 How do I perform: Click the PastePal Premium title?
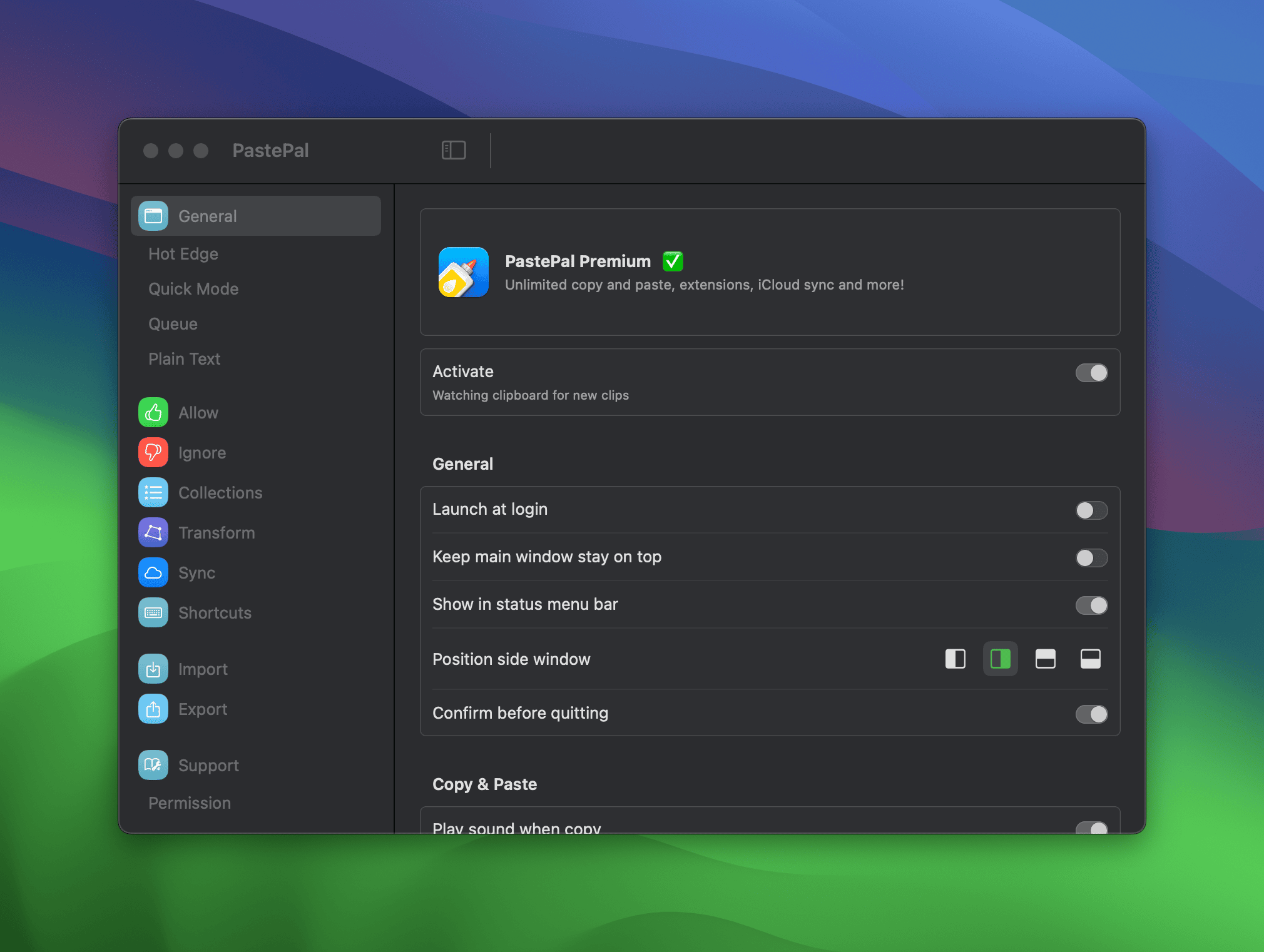578,261
